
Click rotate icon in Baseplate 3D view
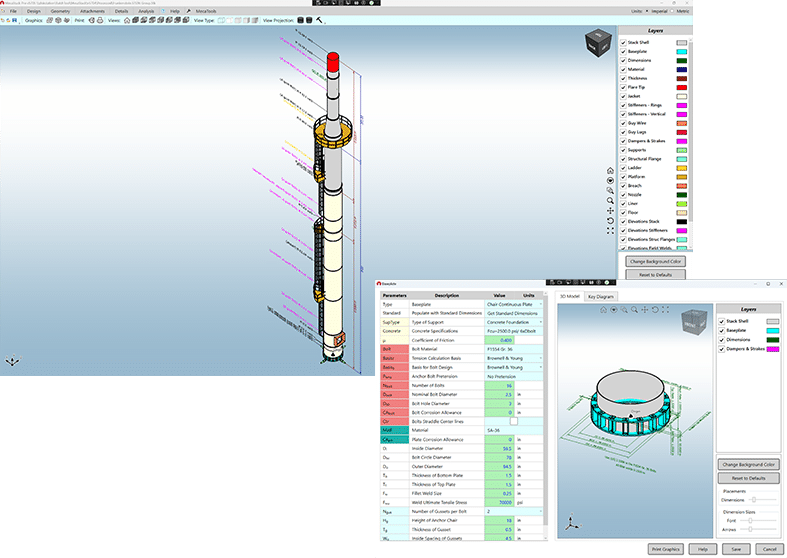[655, 310]
